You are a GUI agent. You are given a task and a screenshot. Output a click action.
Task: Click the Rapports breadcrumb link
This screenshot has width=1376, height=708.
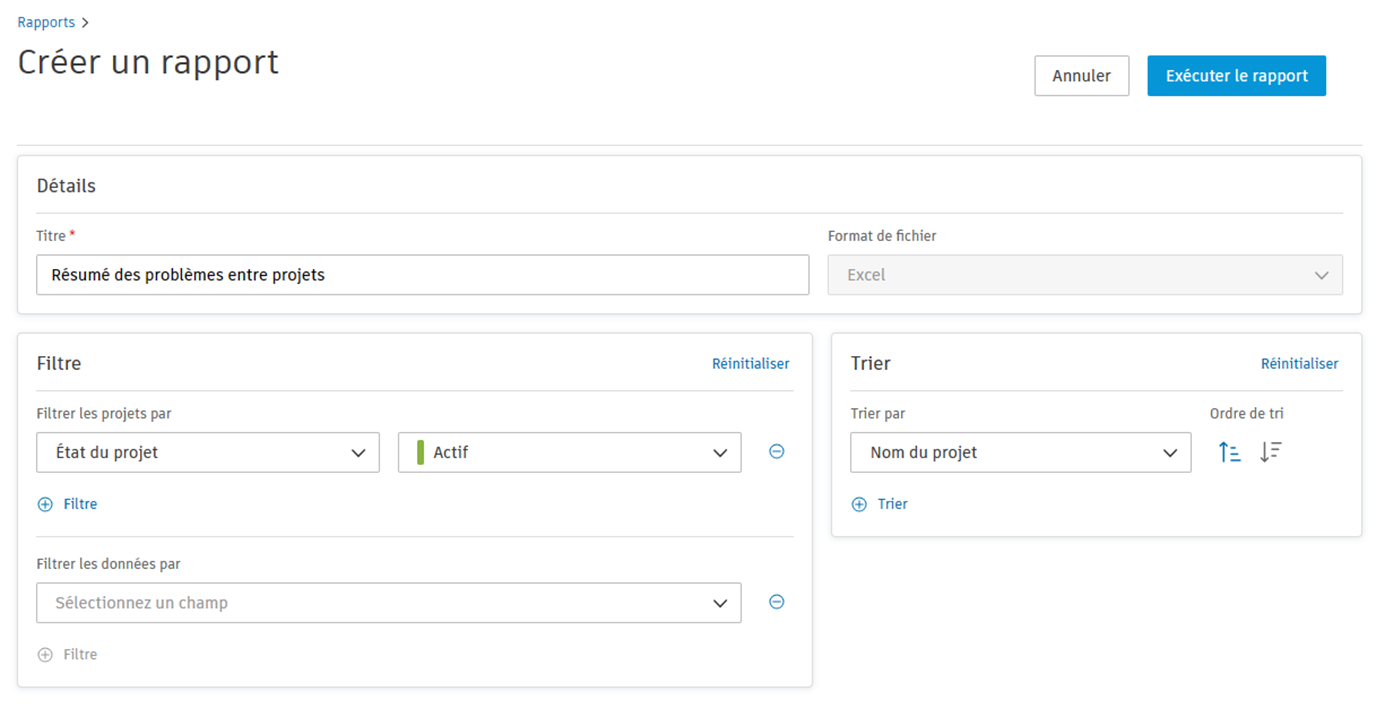coord(46,22)
